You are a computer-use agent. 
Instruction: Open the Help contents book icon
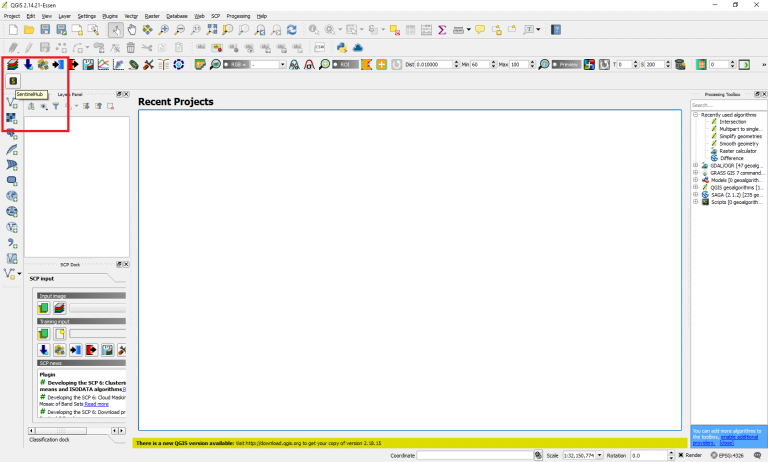click(556, 30)
